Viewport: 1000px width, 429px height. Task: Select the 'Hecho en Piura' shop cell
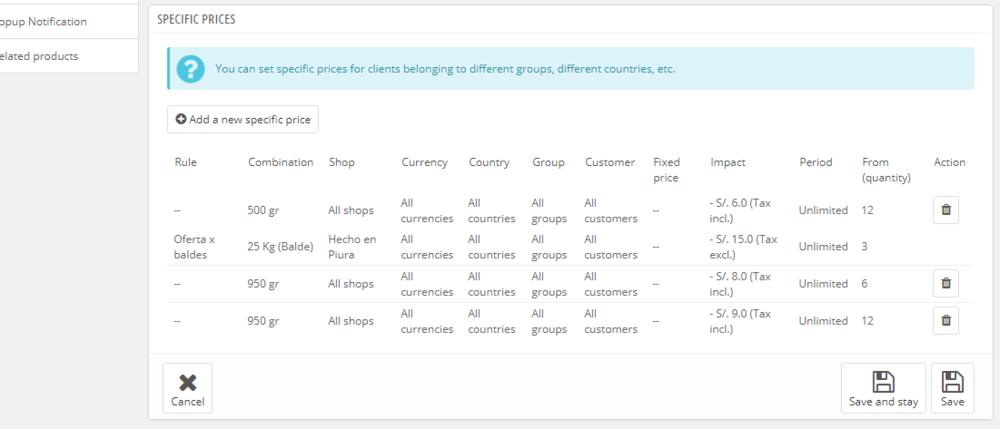click(352, 247)
